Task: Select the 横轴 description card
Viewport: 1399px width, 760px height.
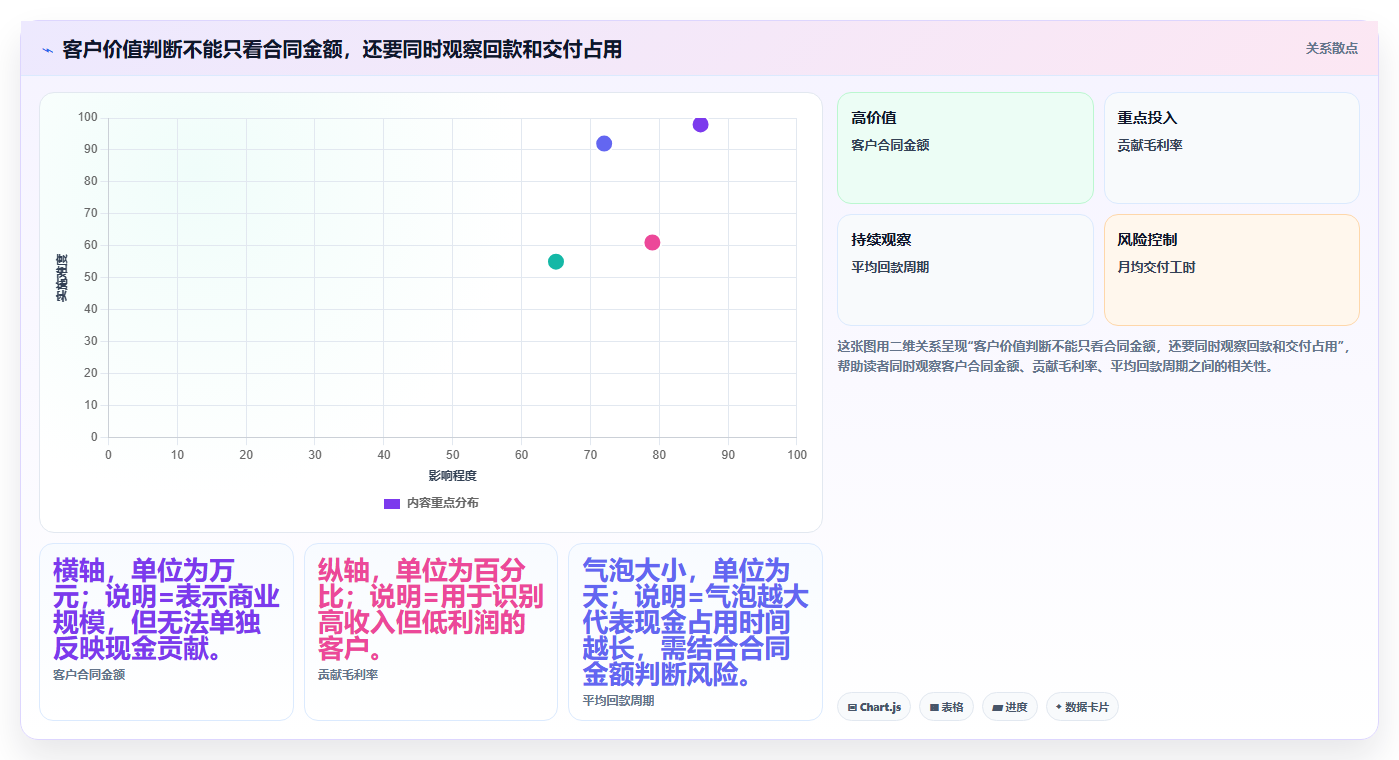Action: pos(166,632)
